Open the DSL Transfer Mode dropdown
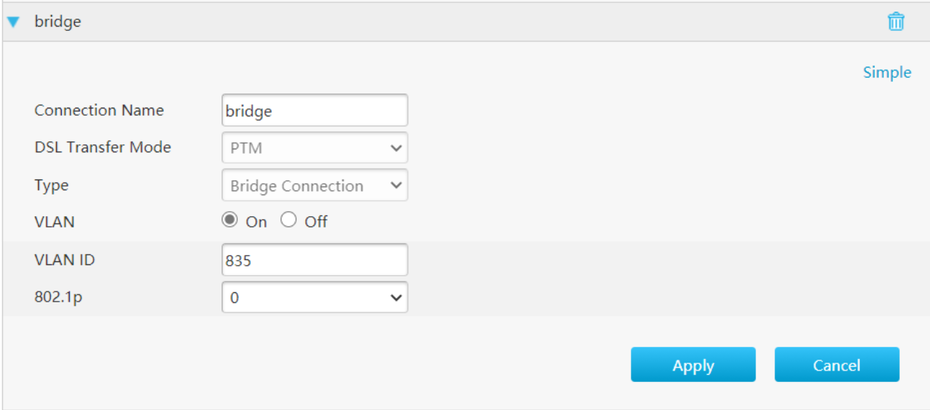The image size is (930, 410). click(x=314, y=148)
